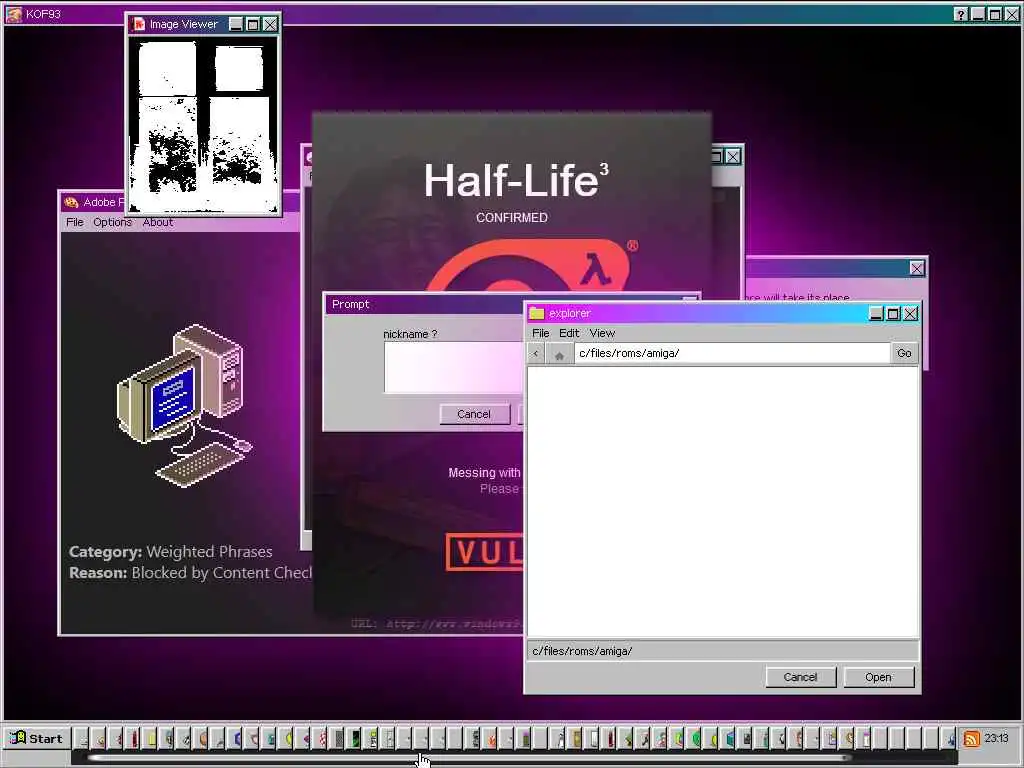This screenshot has width=1024, height=768.
Task: Close the window behind the Half-Life splash
Action: [733, 157]
